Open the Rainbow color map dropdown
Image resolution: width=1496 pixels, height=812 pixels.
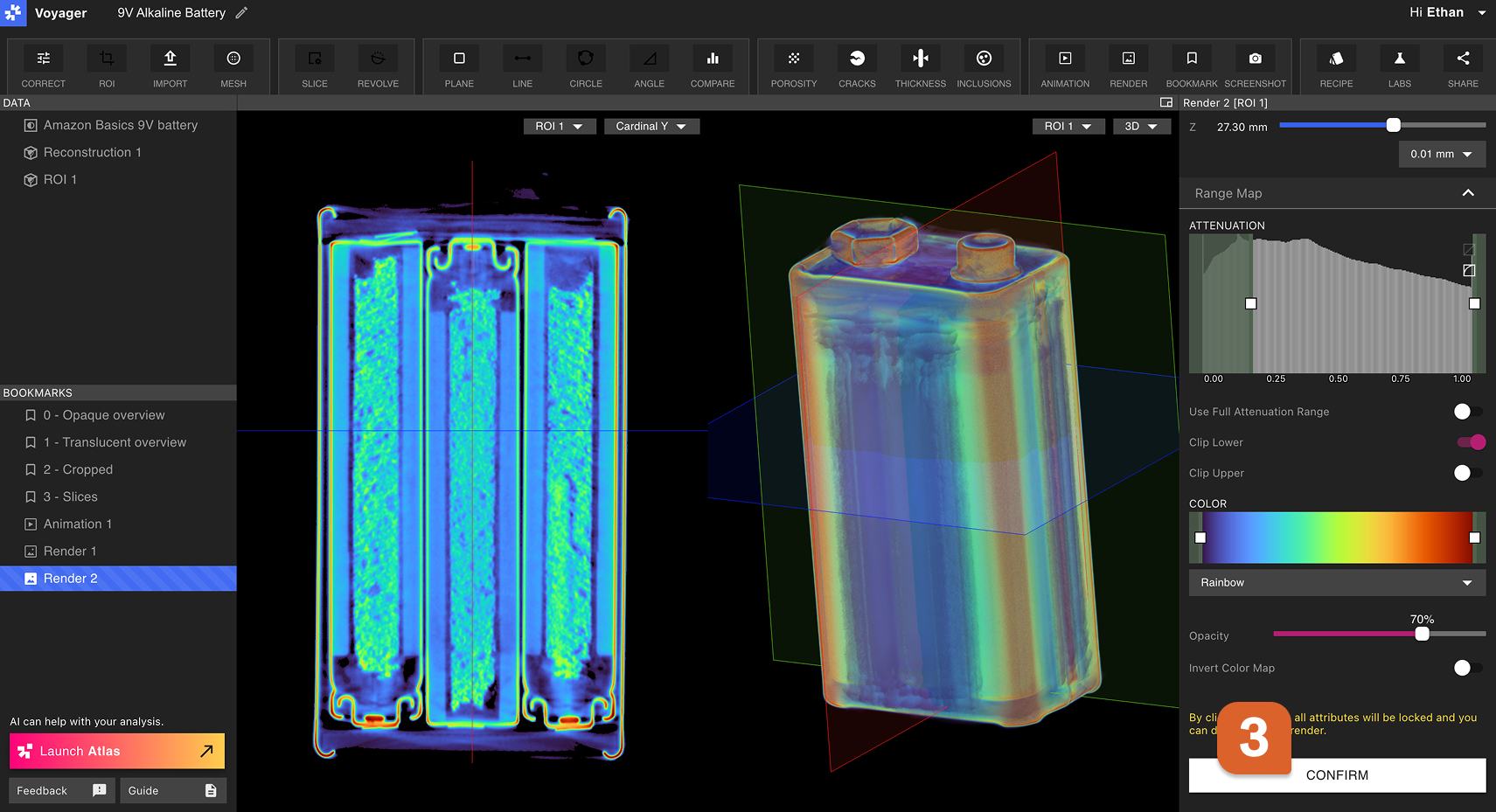click(1336, 583)
